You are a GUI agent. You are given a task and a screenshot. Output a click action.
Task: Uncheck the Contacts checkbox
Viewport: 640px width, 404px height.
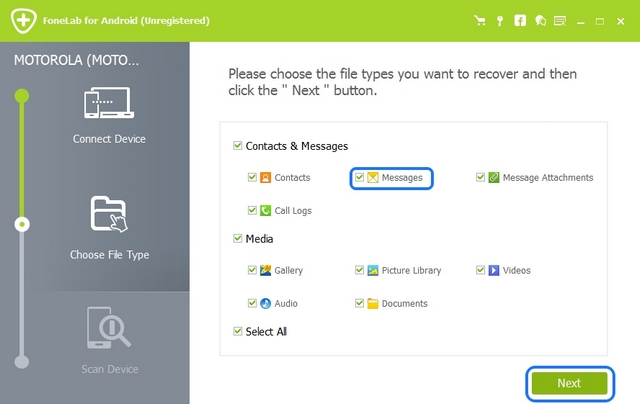(252, 178)
